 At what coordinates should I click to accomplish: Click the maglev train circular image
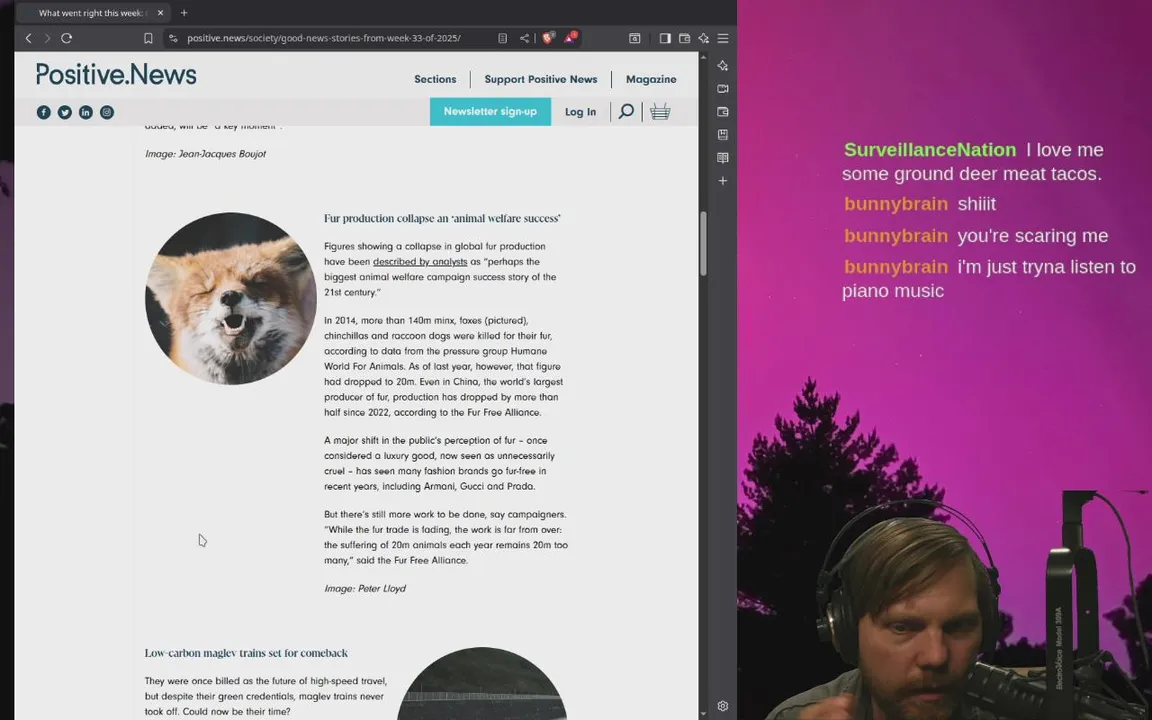[x=482, y=683]
